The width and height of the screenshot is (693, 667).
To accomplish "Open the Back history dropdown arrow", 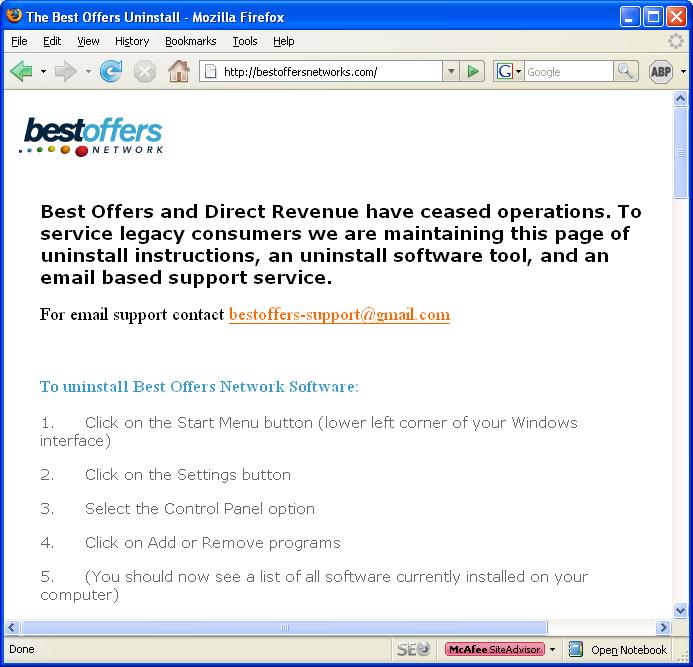I will coord(43,71).
